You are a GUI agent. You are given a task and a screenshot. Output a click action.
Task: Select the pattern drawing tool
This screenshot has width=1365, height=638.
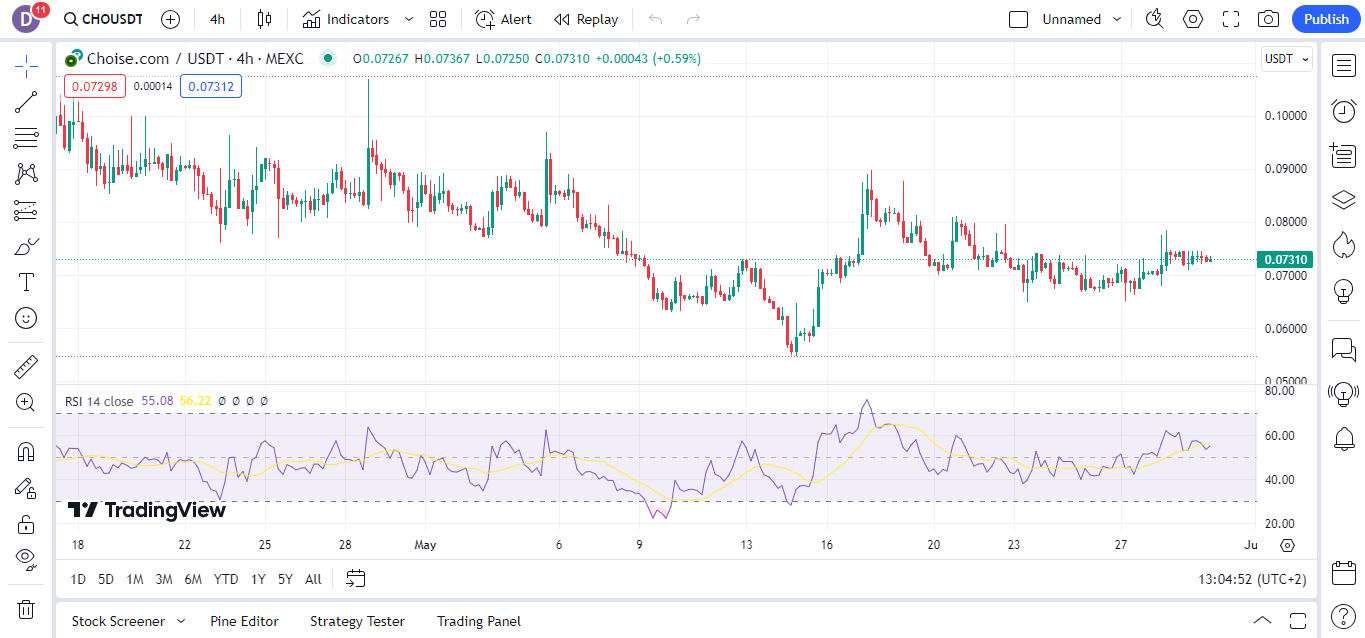[x=26, y=174]
